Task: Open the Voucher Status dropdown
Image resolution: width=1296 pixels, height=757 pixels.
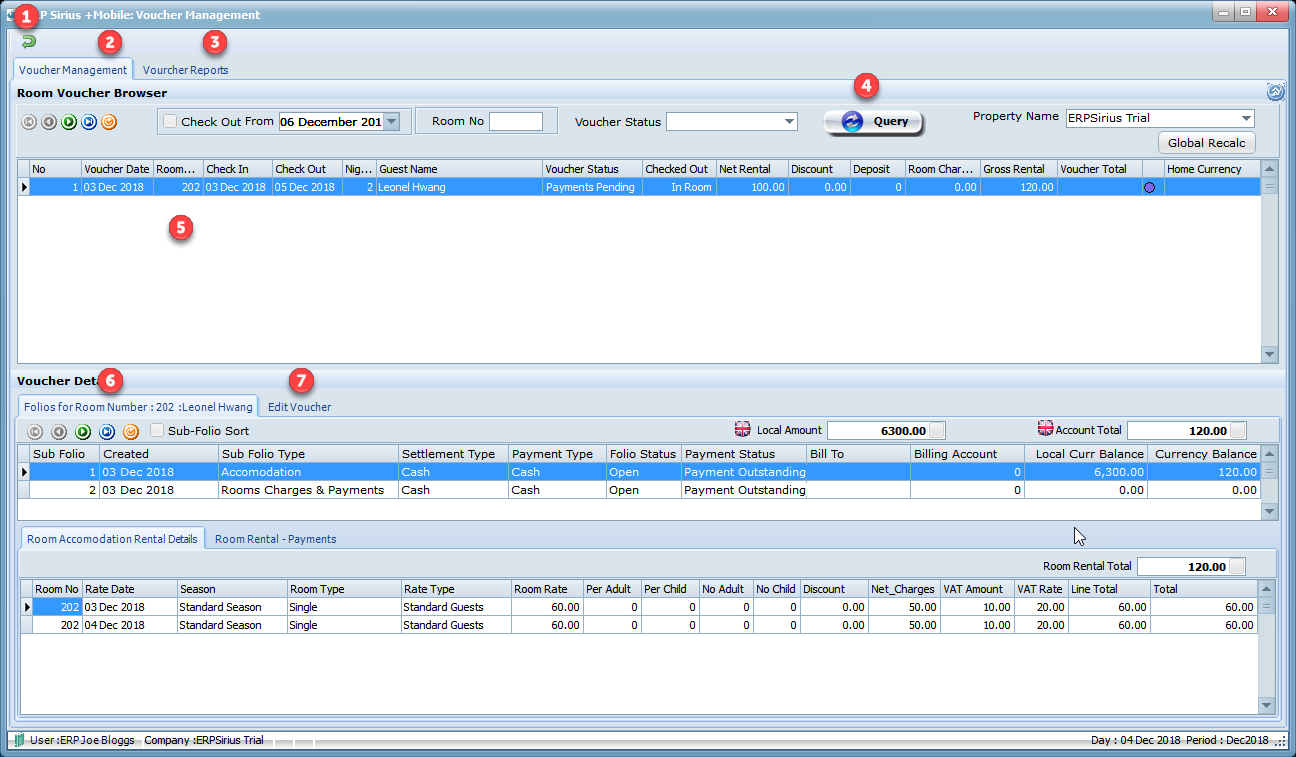Action: pyautogui.click(x=790, y=122)
